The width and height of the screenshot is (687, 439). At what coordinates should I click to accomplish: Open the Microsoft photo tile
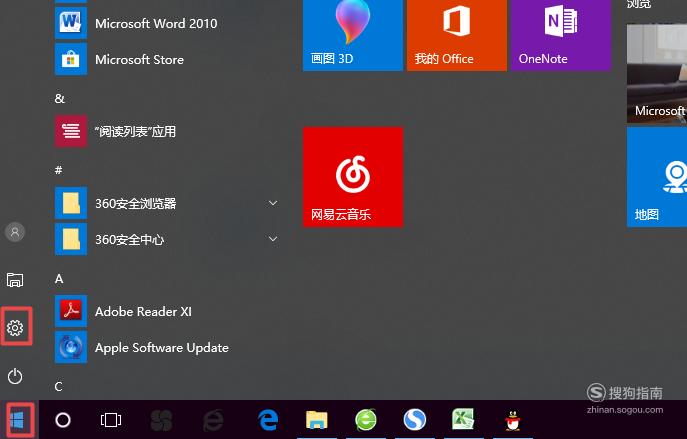[657, 73]
